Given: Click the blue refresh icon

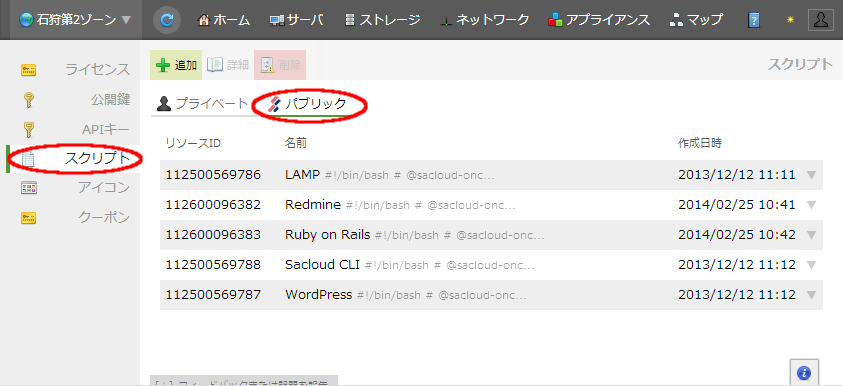Looking at the screenshot, I should (167, 20).
